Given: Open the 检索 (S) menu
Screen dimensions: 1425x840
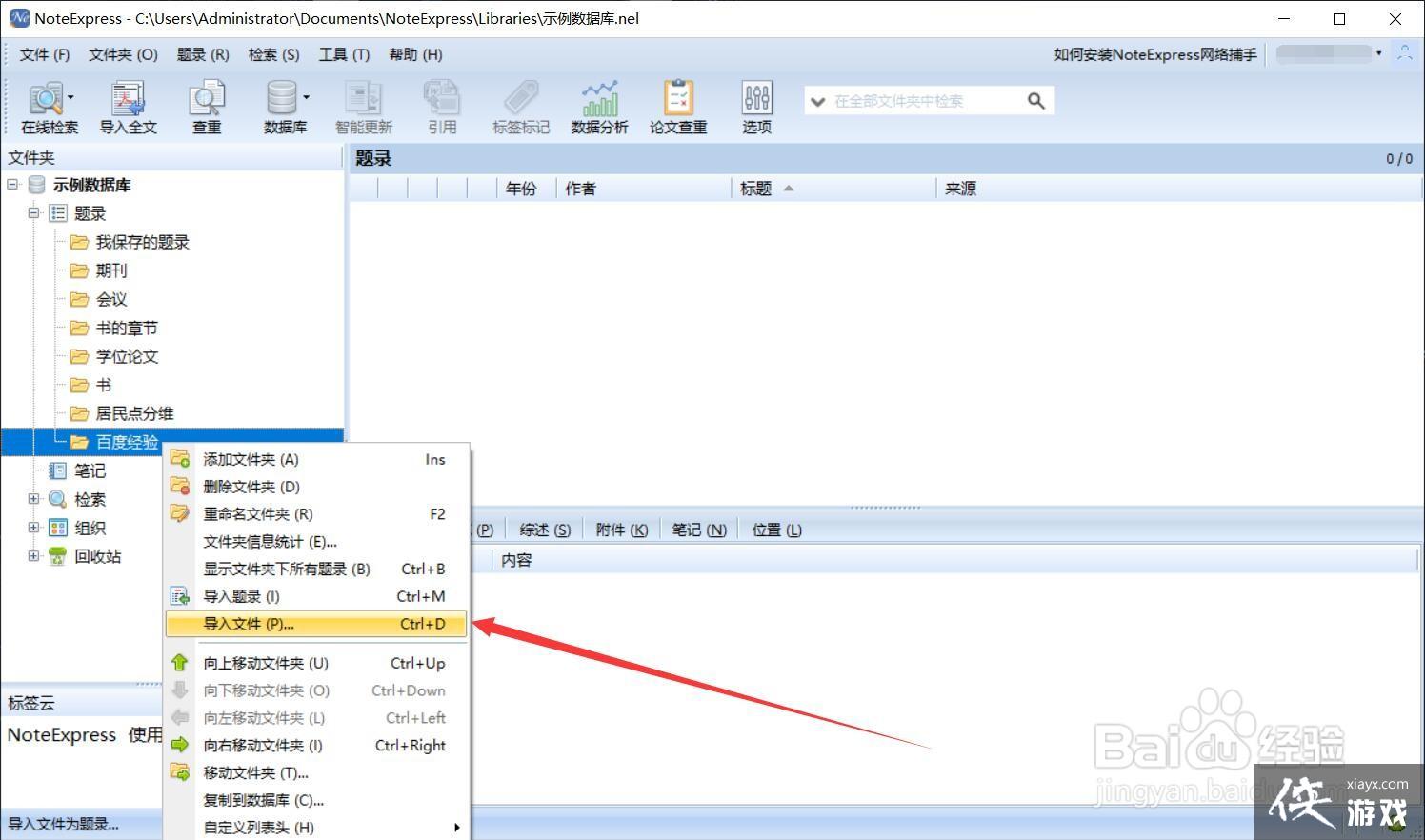Looking at the screenshot, I should coord(273,54).
